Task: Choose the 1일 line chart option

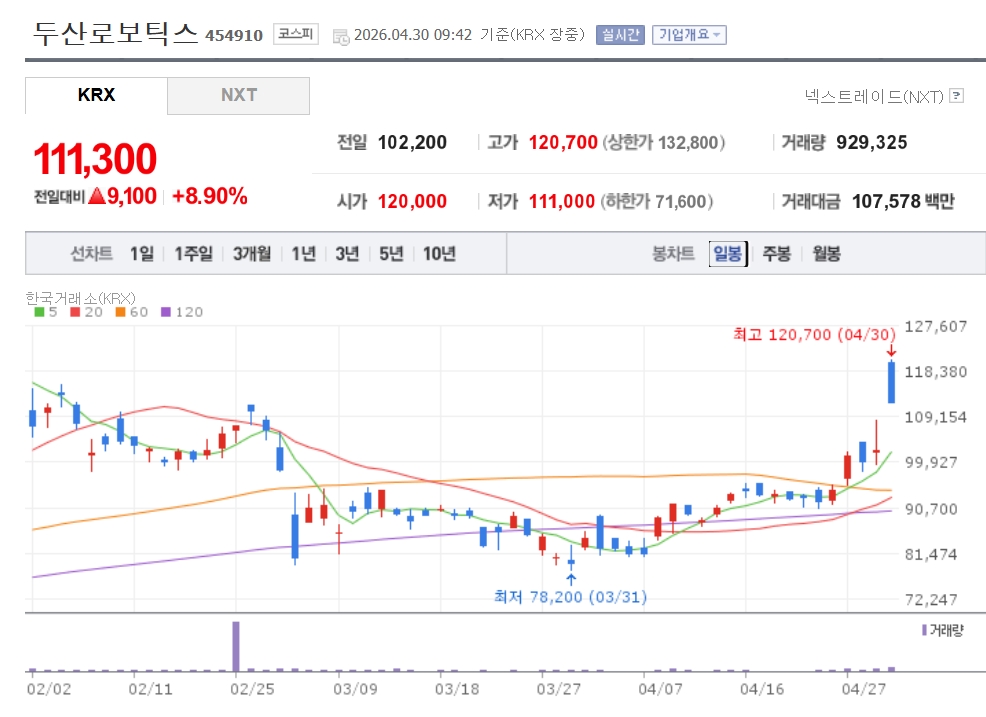Action: coord(142,254)
